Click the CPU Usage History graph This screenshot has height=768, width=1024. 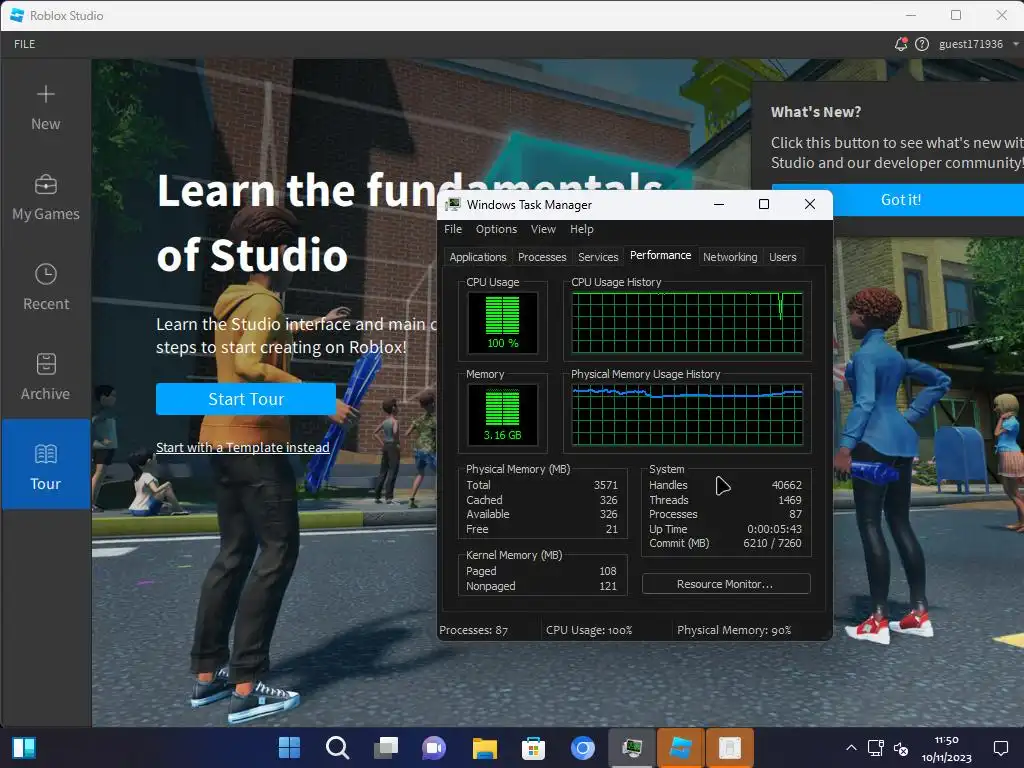(x=687, y=323)
